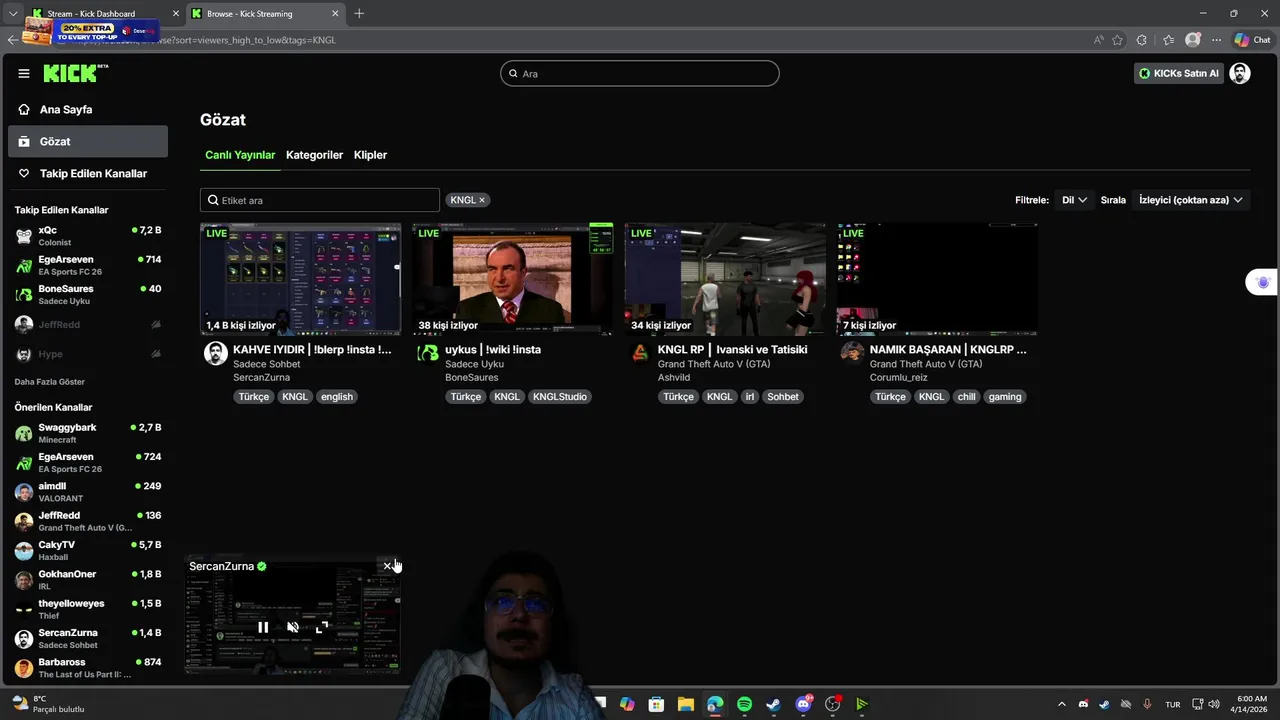Open 'KAHVE IYIDIR' stream title link
Image resolution: width=1280 pixels, height=720 pixels.
click(312, 350)
